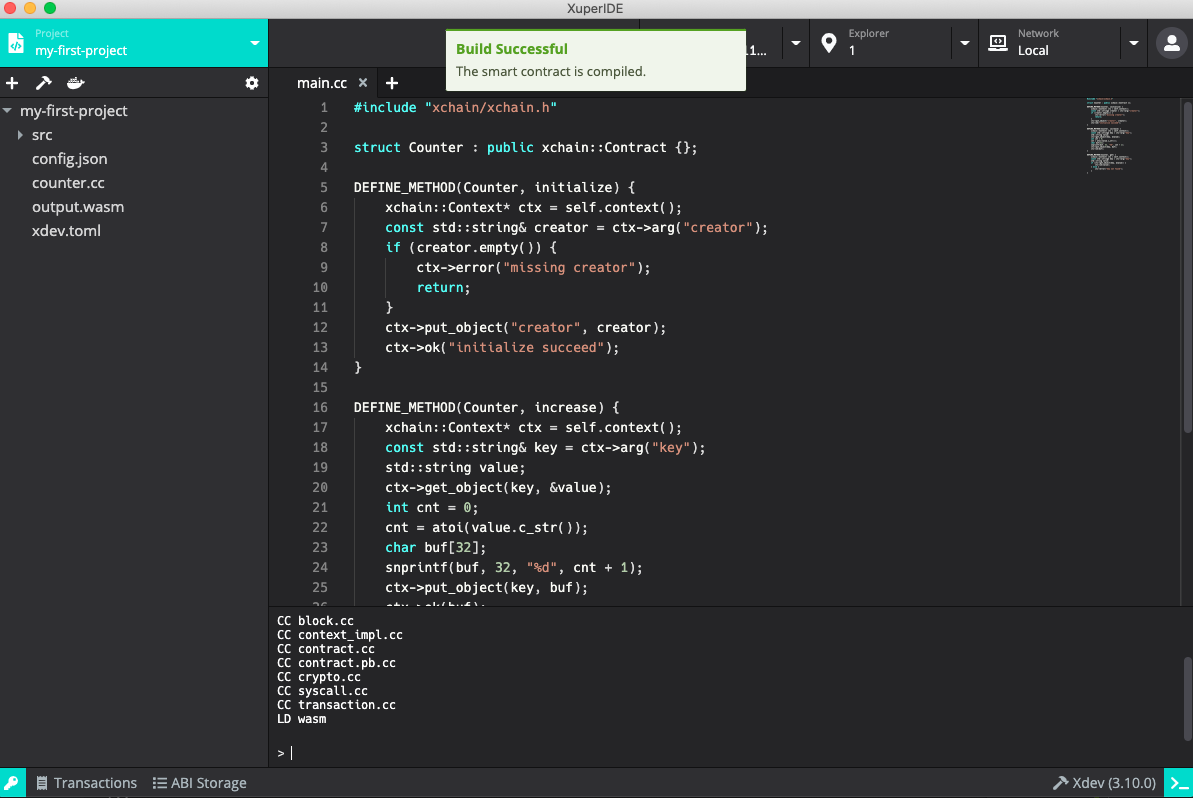This screenshot has width=1193, height=798.
Task: Click the docker whale deploy icon
Action: (75, 83)
